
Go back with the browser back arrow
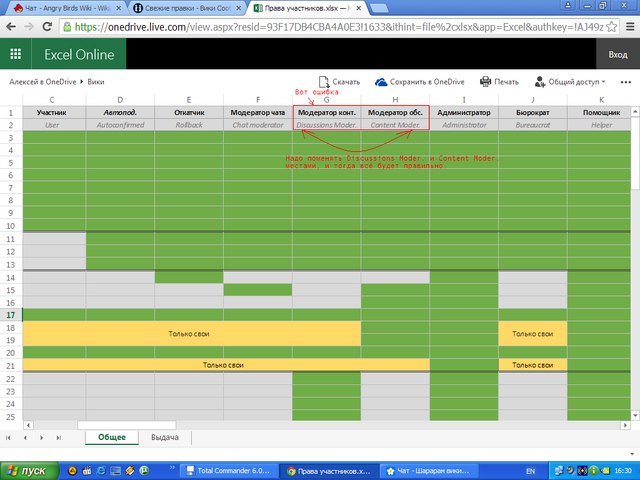pyautogui.click(x=11, y=27)
